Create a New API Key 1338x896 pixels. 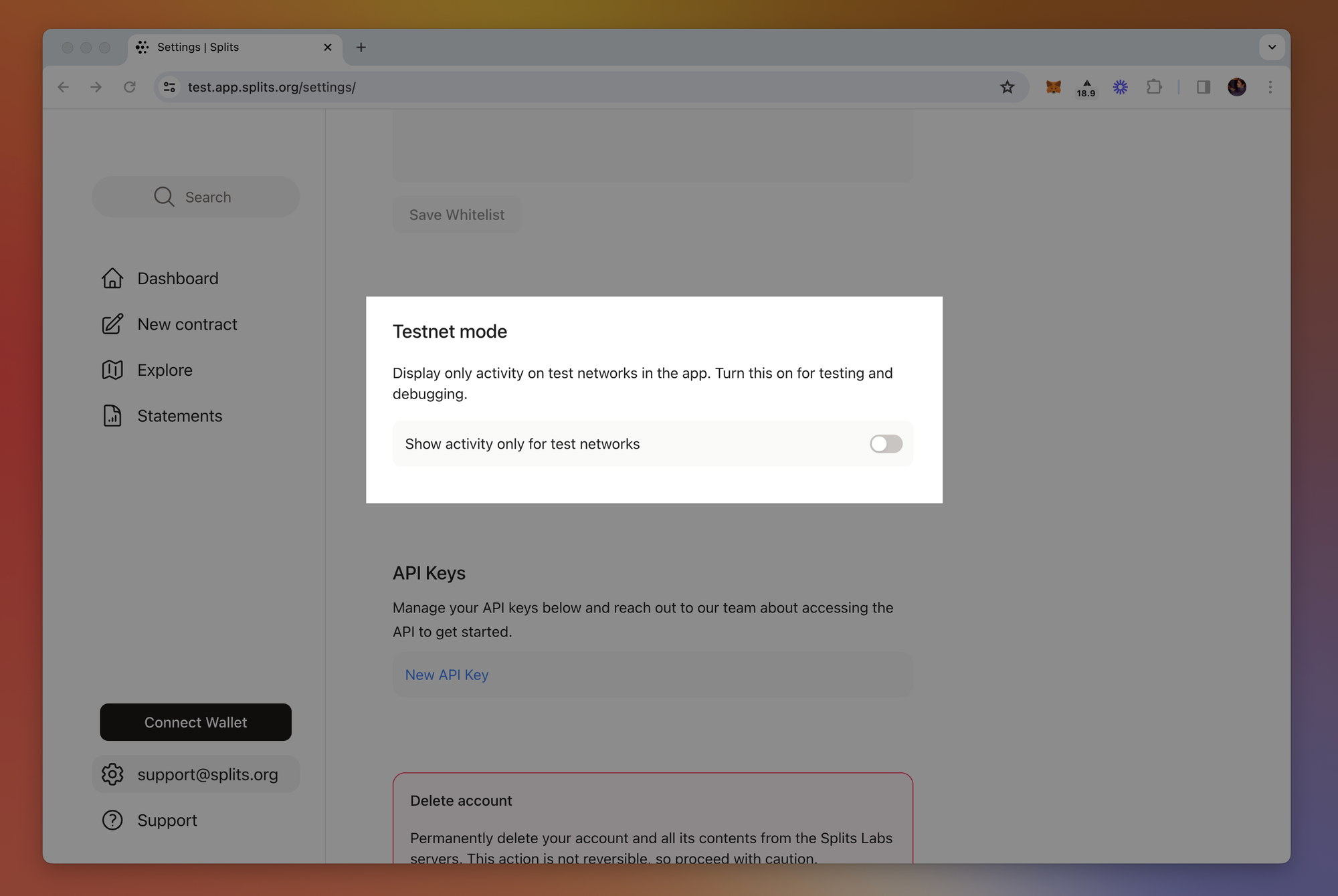pos(446,674)
